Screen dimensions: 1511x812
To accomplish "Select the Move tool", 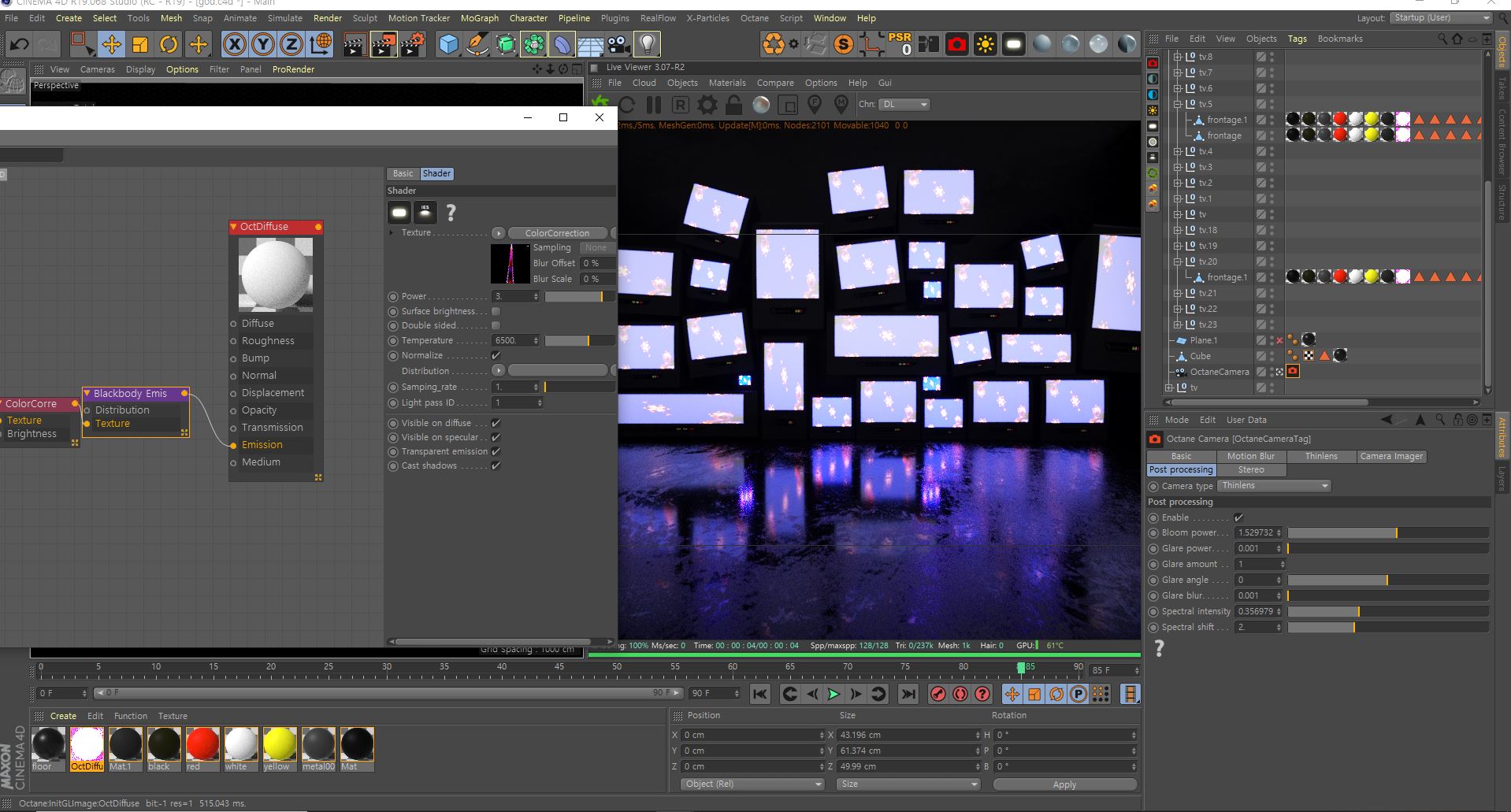I will pos(111,44).
